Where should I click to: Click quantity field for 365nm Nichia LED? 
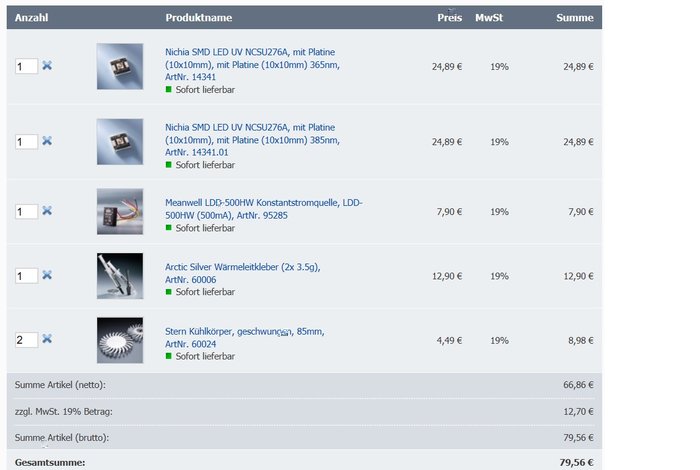coord(26,66)
